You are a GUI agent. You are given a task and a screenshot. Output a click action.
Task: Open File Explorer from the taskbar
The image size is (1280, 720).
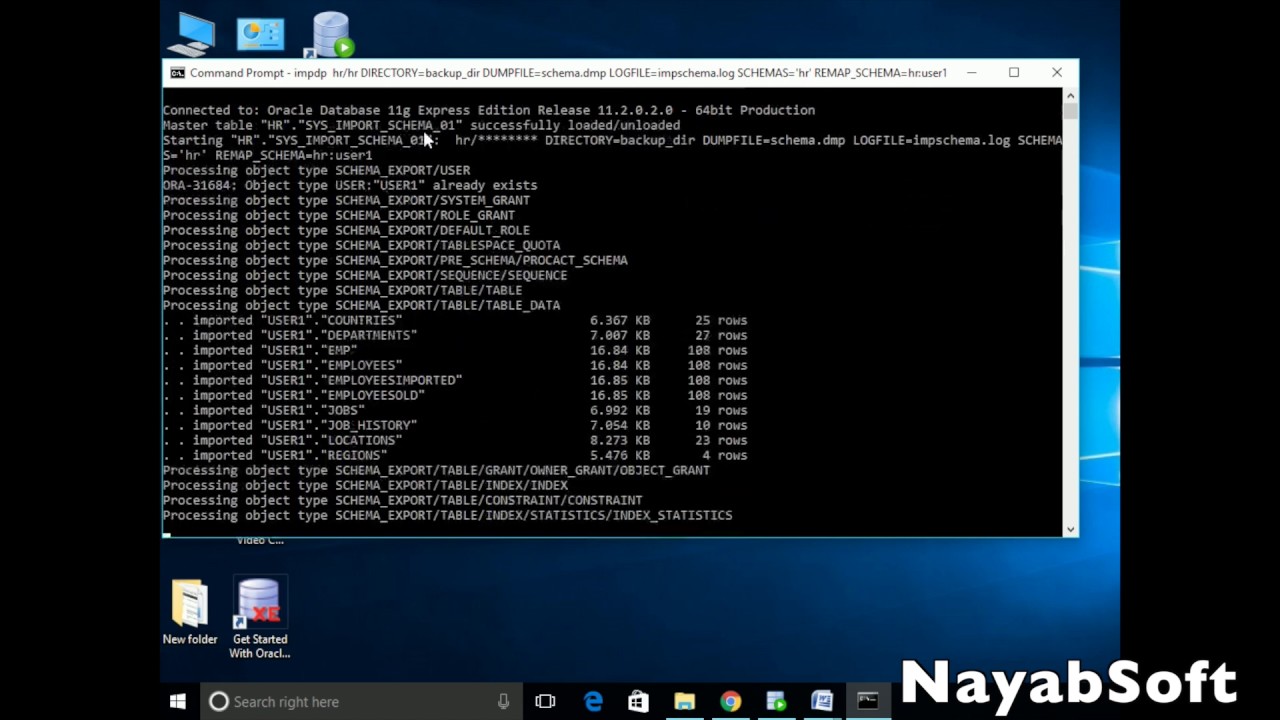coord(684,702)
